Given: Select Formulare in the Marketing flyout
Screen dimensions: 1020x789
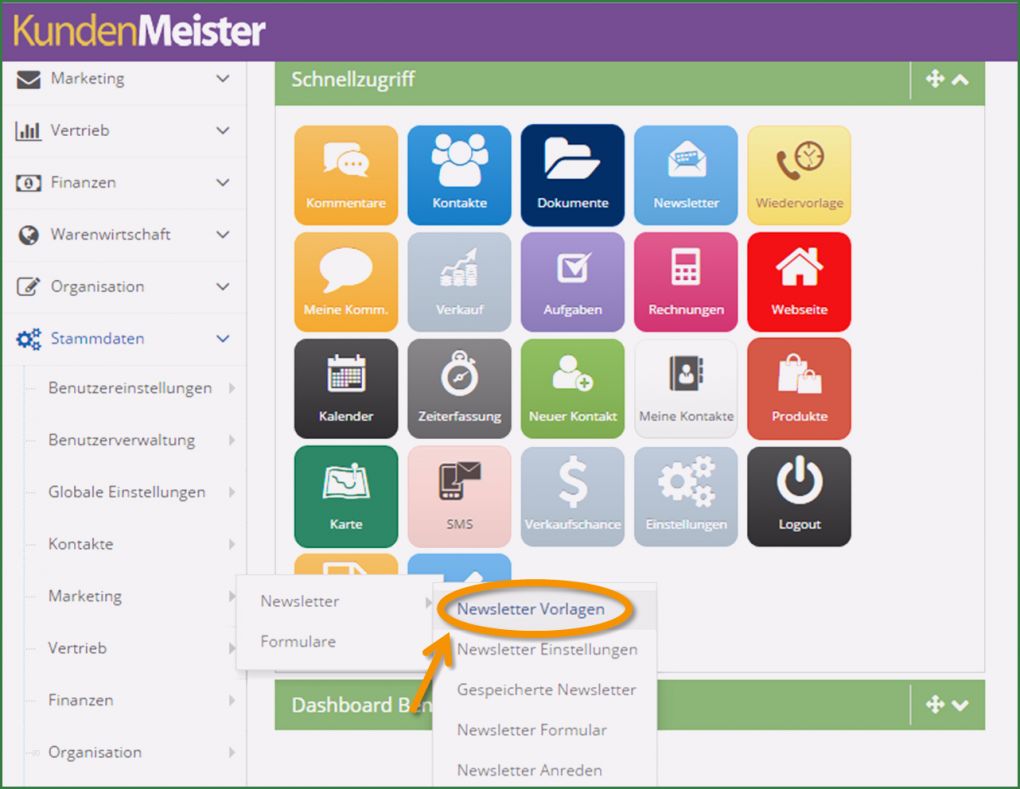Looking at the screenshot, I should tap(298, 642).
